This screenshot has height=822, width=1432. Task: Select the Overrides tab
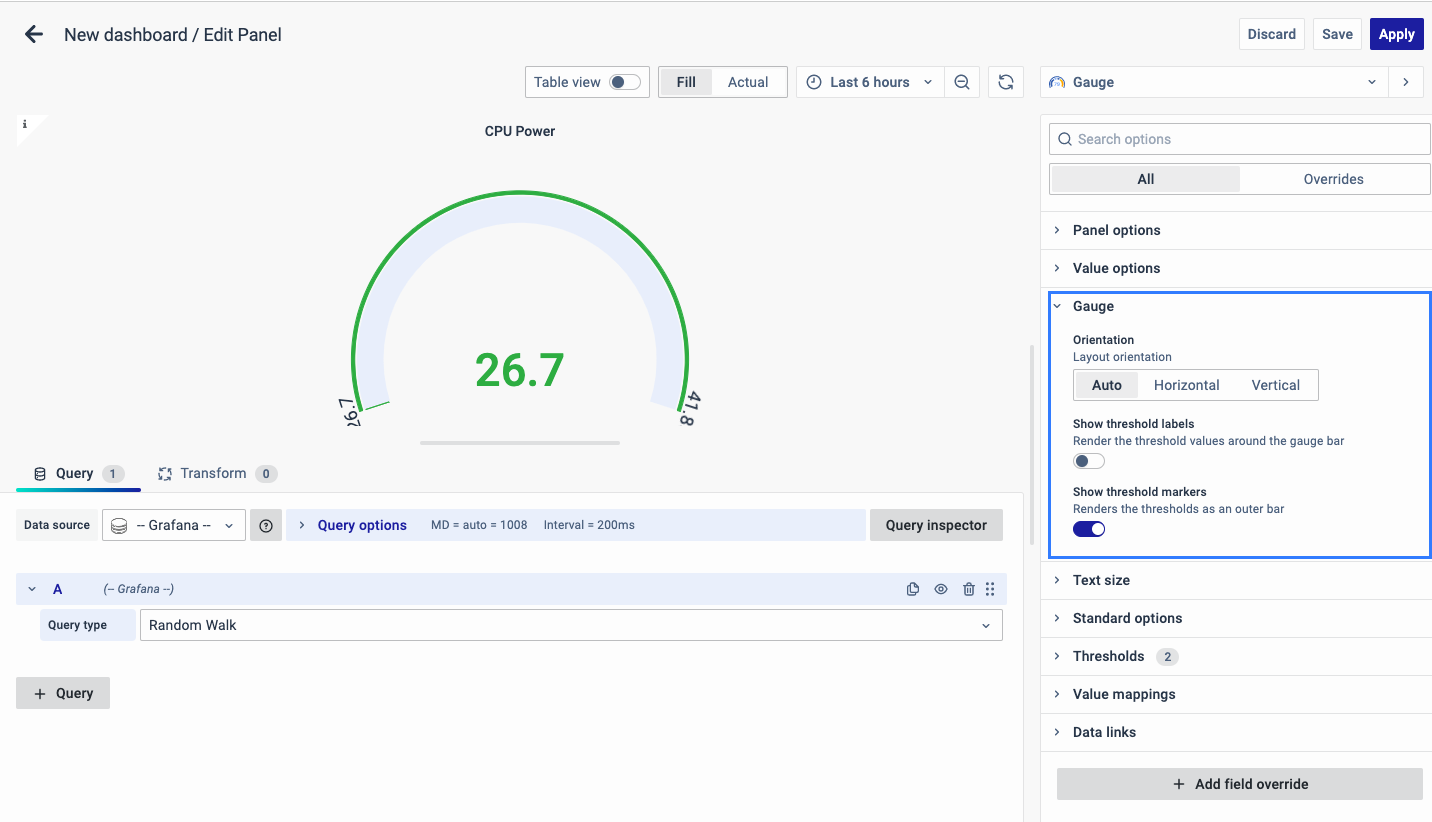1333,179
